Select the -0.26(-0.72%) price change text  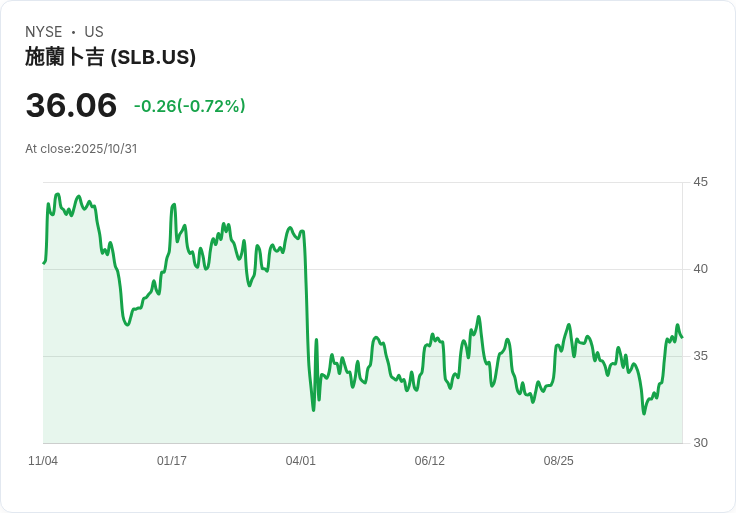pos(189,106)
